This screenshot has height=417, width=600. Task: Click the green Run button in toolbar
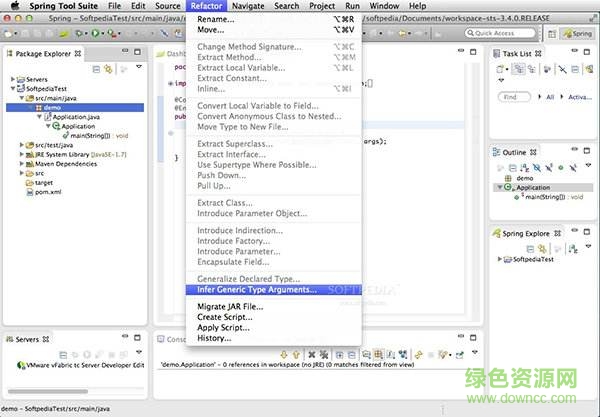tap(95, 34)
